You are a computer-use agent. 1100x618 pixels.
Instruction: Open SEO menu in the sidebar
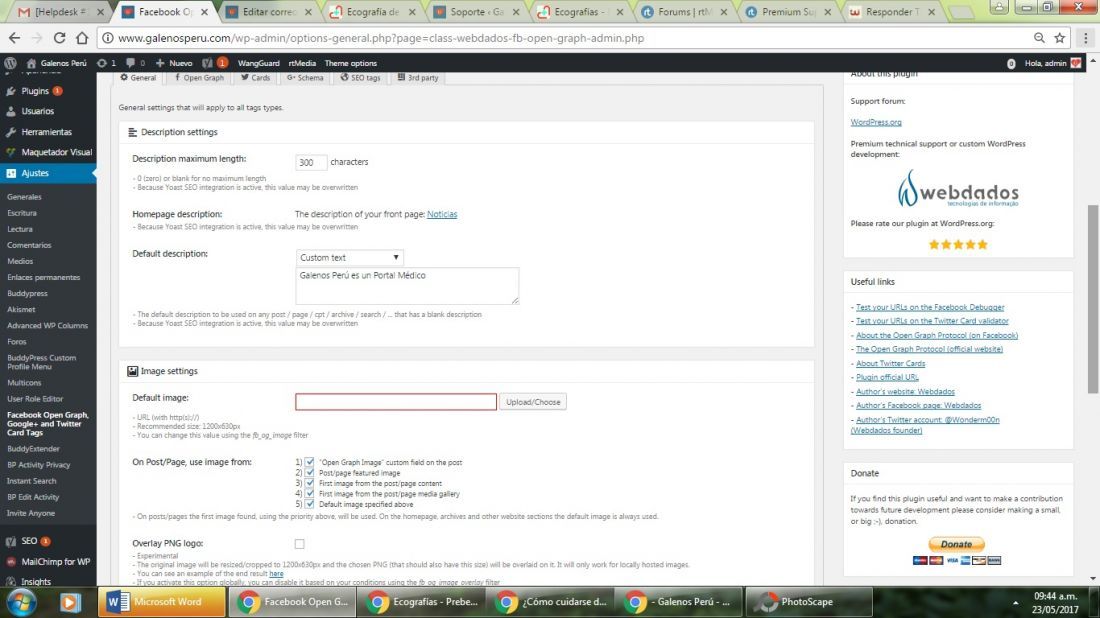[29, 541]
